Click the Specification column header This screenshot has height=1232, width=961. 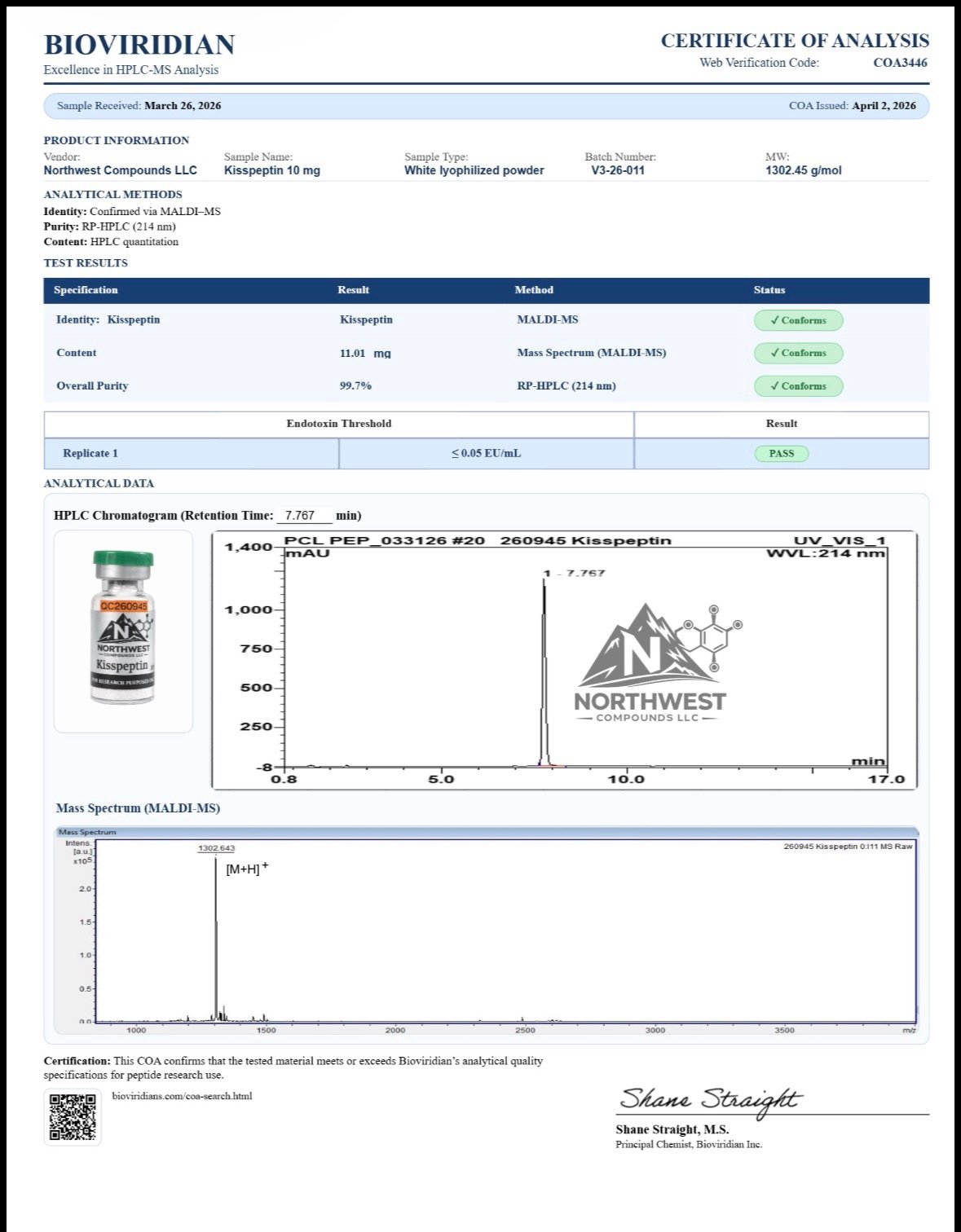pos(86,290)
